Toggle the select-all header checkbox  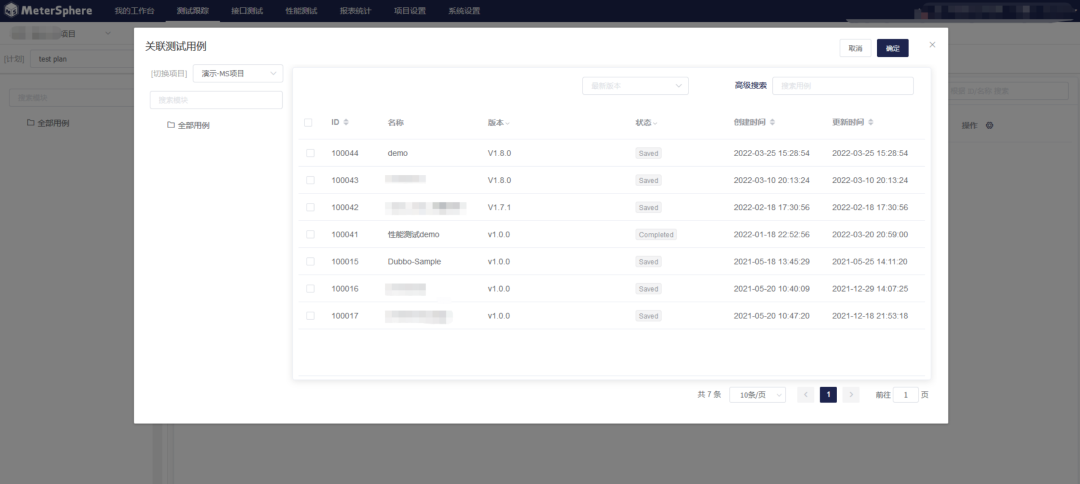(x=308, y=123)
